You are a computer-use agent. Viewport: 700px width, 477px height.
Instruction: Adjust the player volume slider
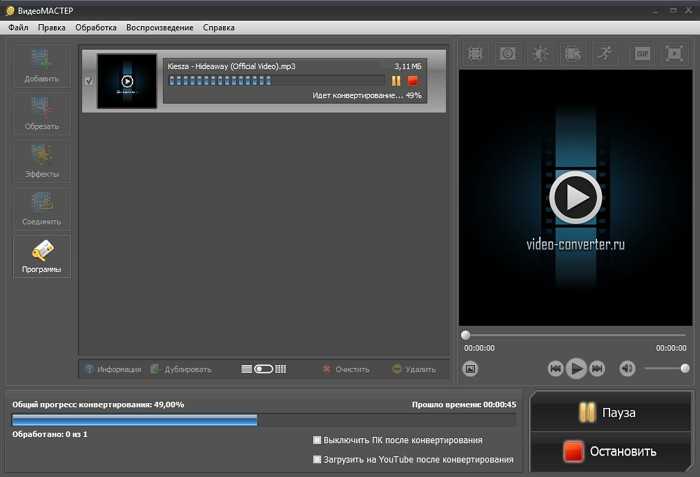[665, 368]
